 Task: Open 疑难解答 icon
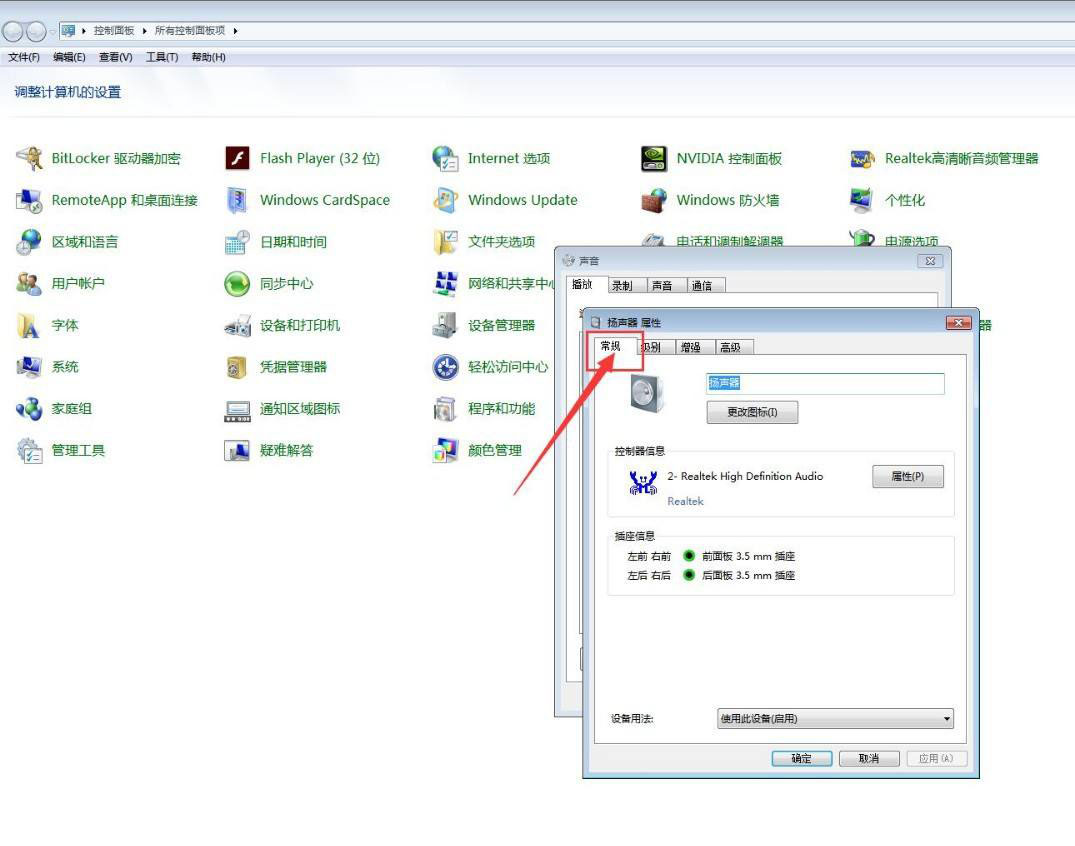[x=237, y=451]
